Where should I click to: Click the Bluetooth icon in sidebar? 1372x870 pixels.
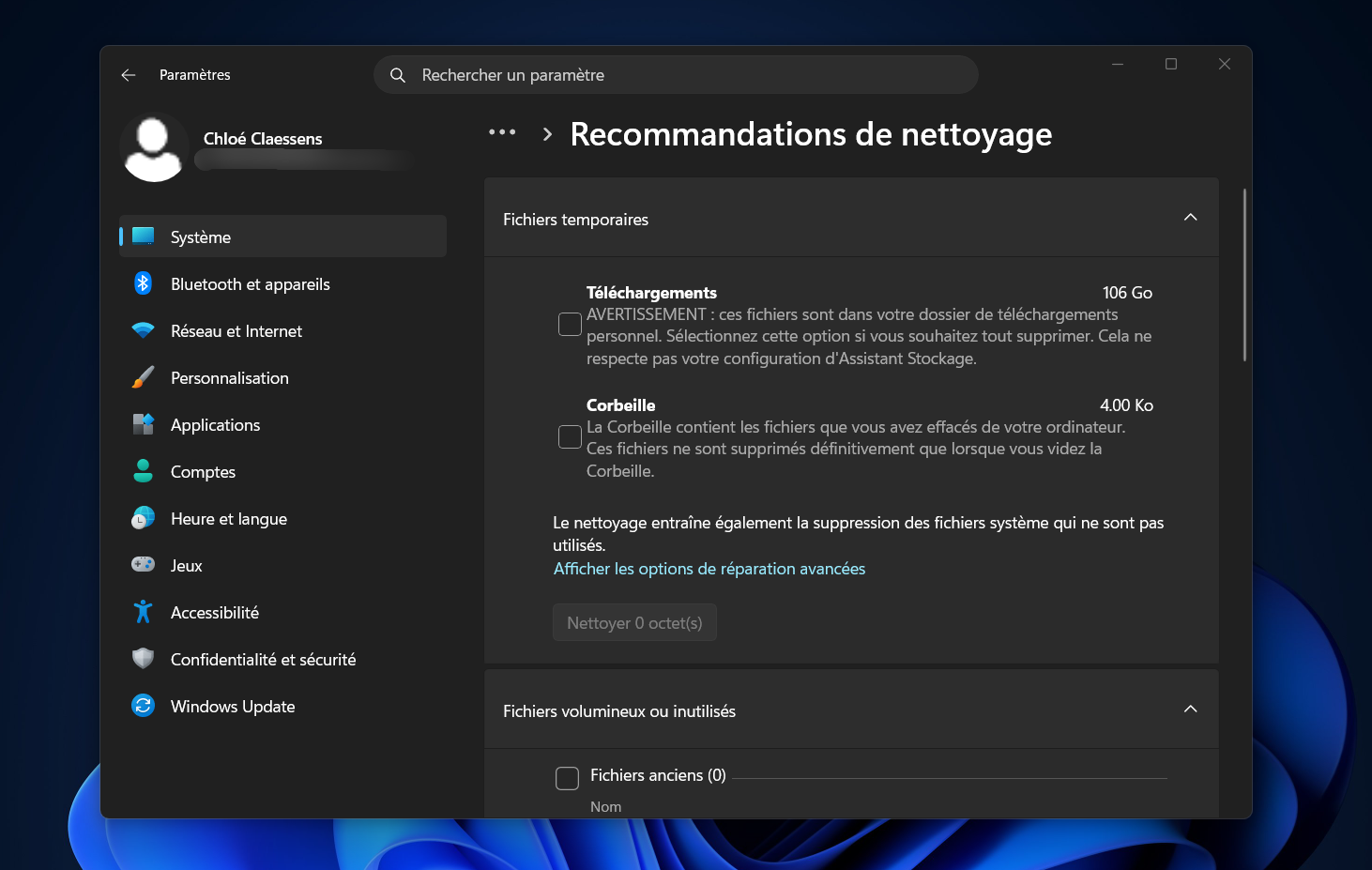[144, 283]
